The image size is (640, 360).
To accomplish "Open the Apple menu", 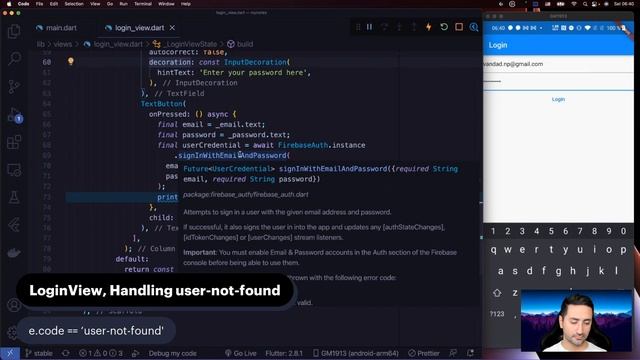I will click(x=9, y=4).
